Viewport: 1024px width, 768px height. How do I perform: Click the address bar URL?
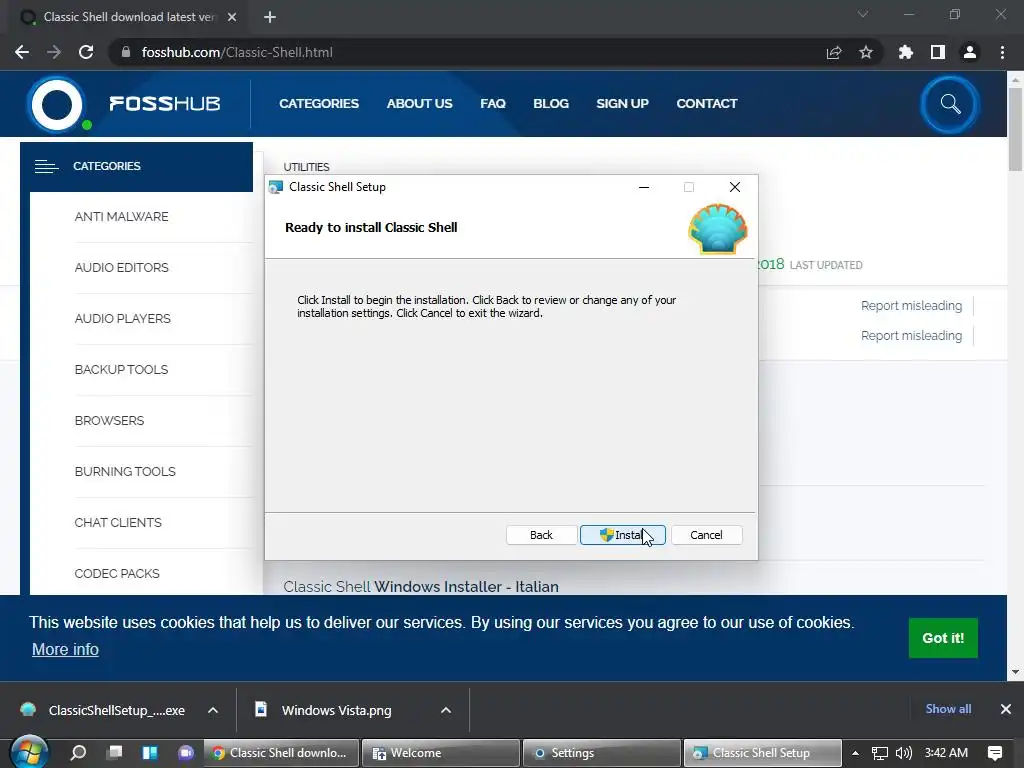[237, 52]
